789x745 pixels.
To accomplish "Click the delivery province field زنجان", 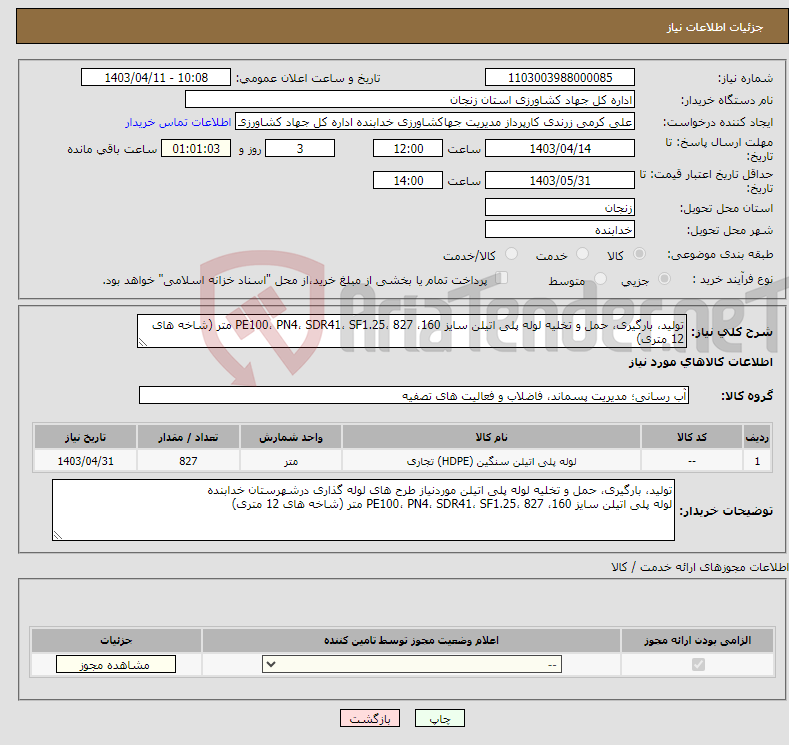I will tap(560, 207).
